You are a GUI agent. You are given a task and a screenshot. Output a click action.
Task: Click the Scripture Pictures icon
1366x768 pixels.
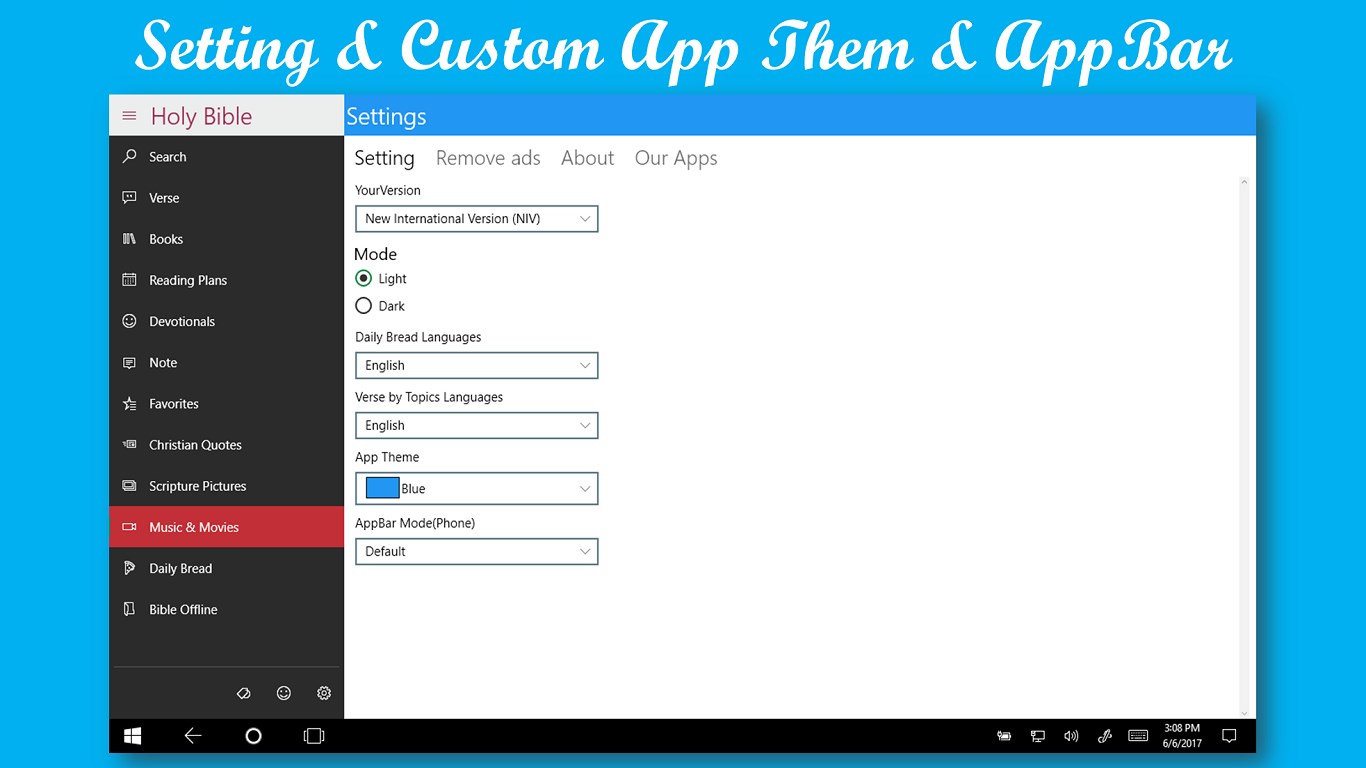click(129, 486)
